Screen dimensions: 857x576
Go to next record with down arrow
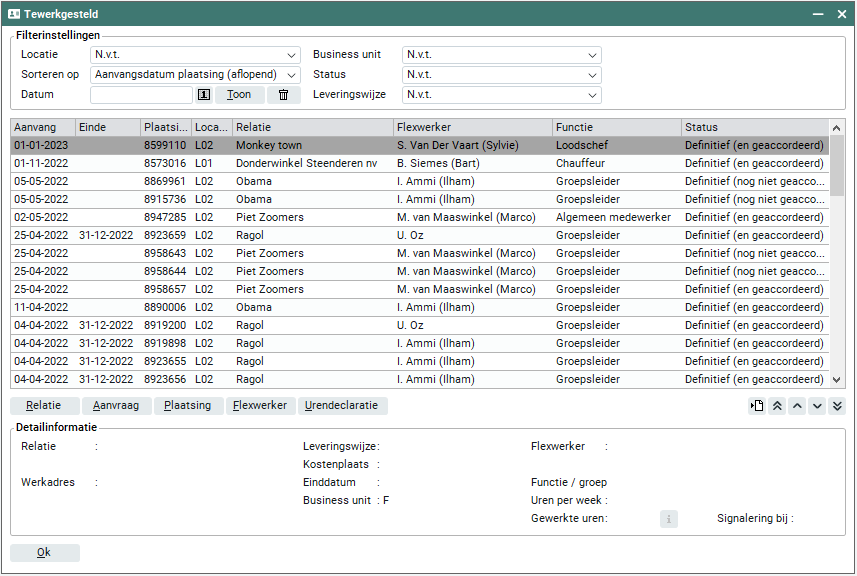point(817,406)
